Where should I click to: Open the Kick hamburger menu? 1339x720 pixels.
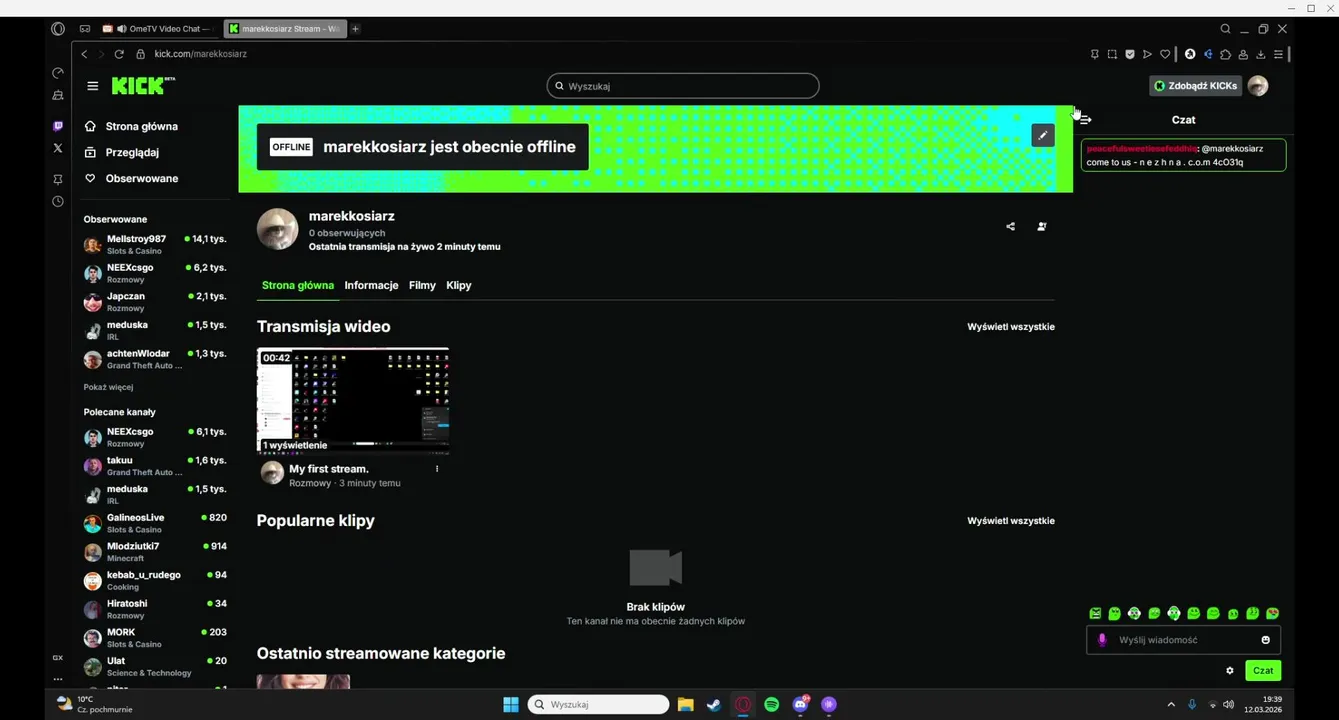(x=92, y=86)
